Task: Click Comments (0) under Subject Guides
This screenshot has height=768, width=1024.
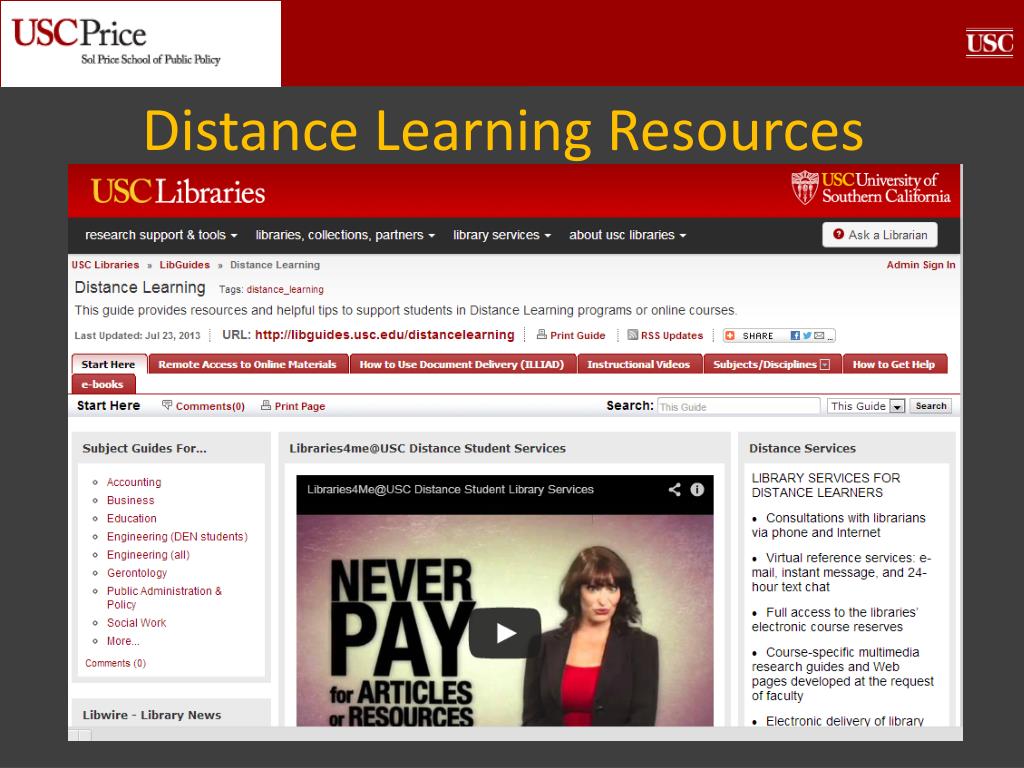Action: [116, 664]
